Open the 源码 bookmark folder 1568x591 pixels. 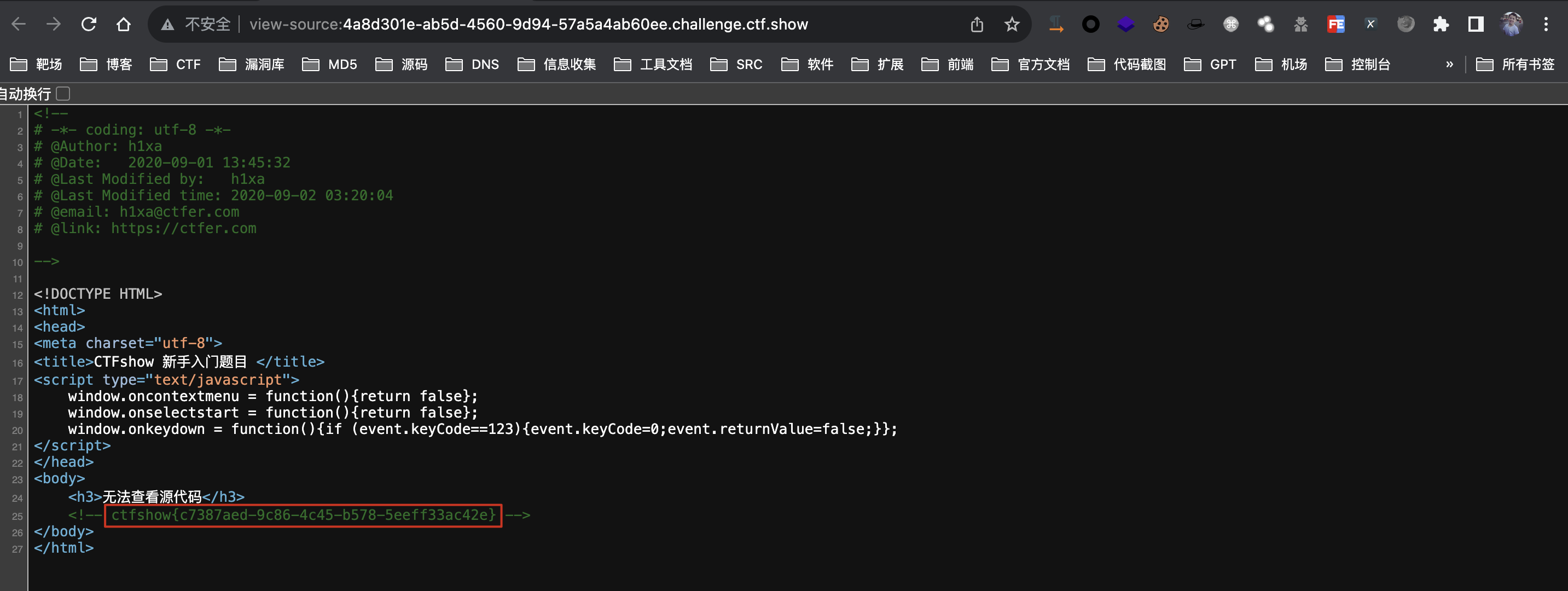click(x=402, y=65)
